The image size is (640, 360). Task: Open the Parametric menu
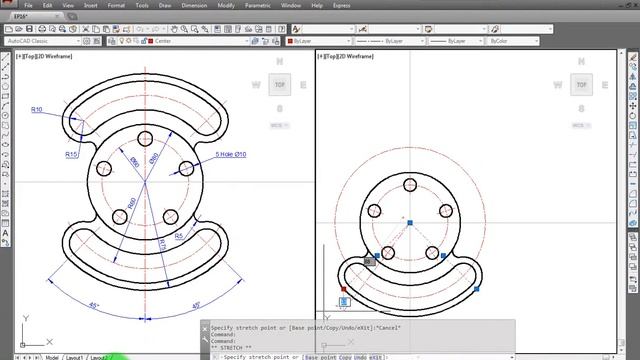(258, 5)
